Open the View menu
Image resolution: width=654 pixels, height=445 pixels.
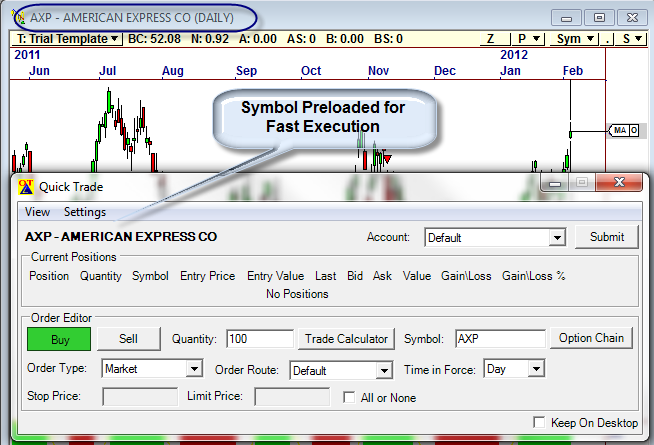click(x=37, y=212)
